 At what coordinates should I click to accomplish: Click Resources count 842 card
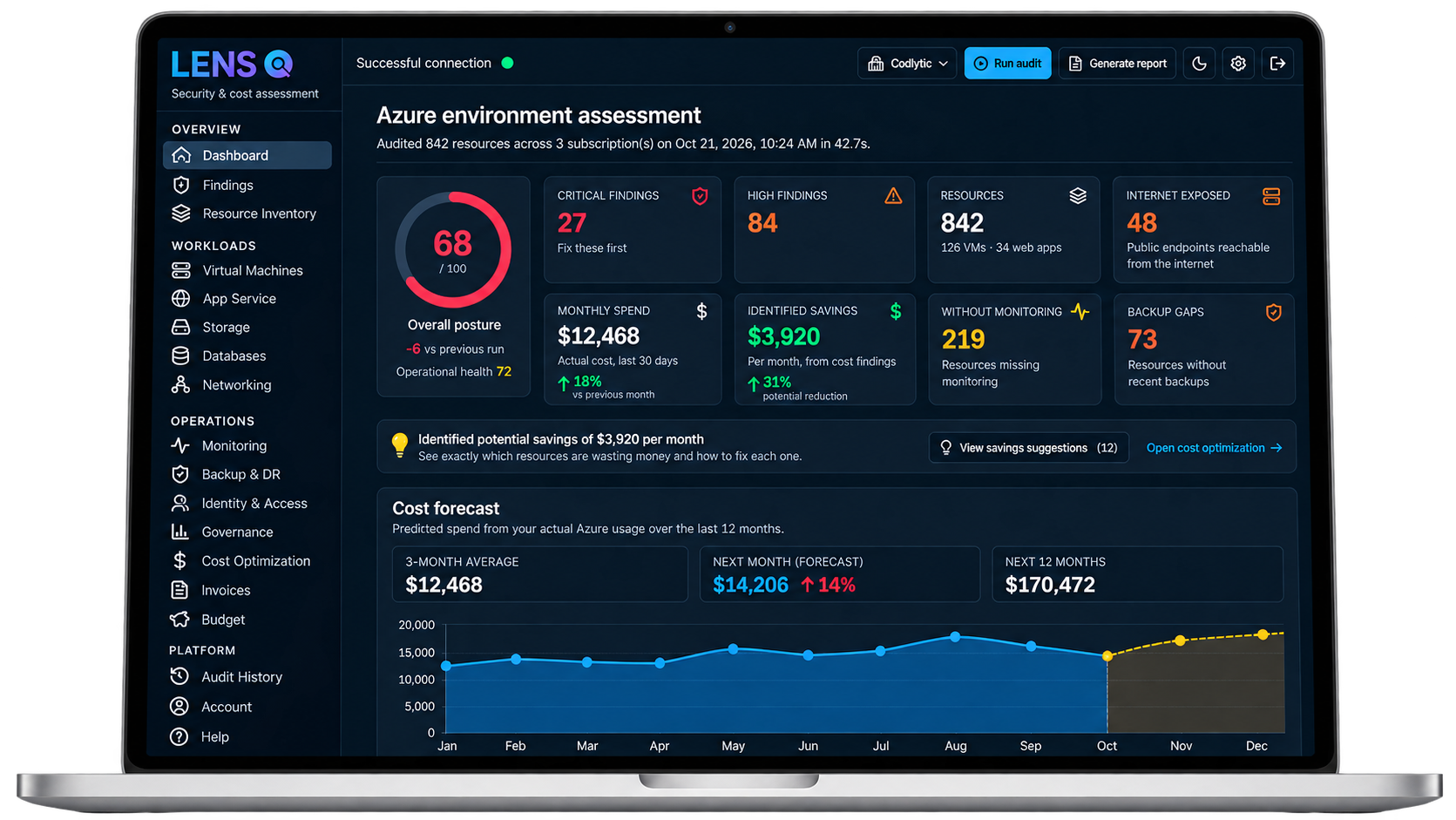coord(1013,230)
